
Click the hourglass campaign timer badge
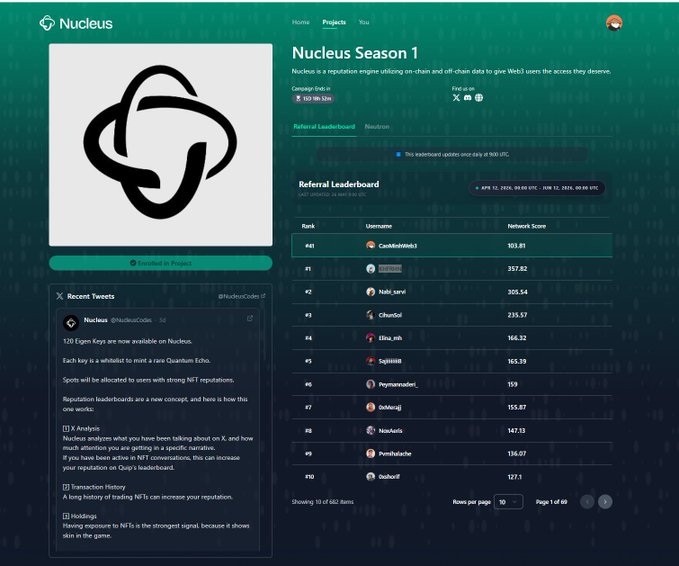(x=313, y=99)
